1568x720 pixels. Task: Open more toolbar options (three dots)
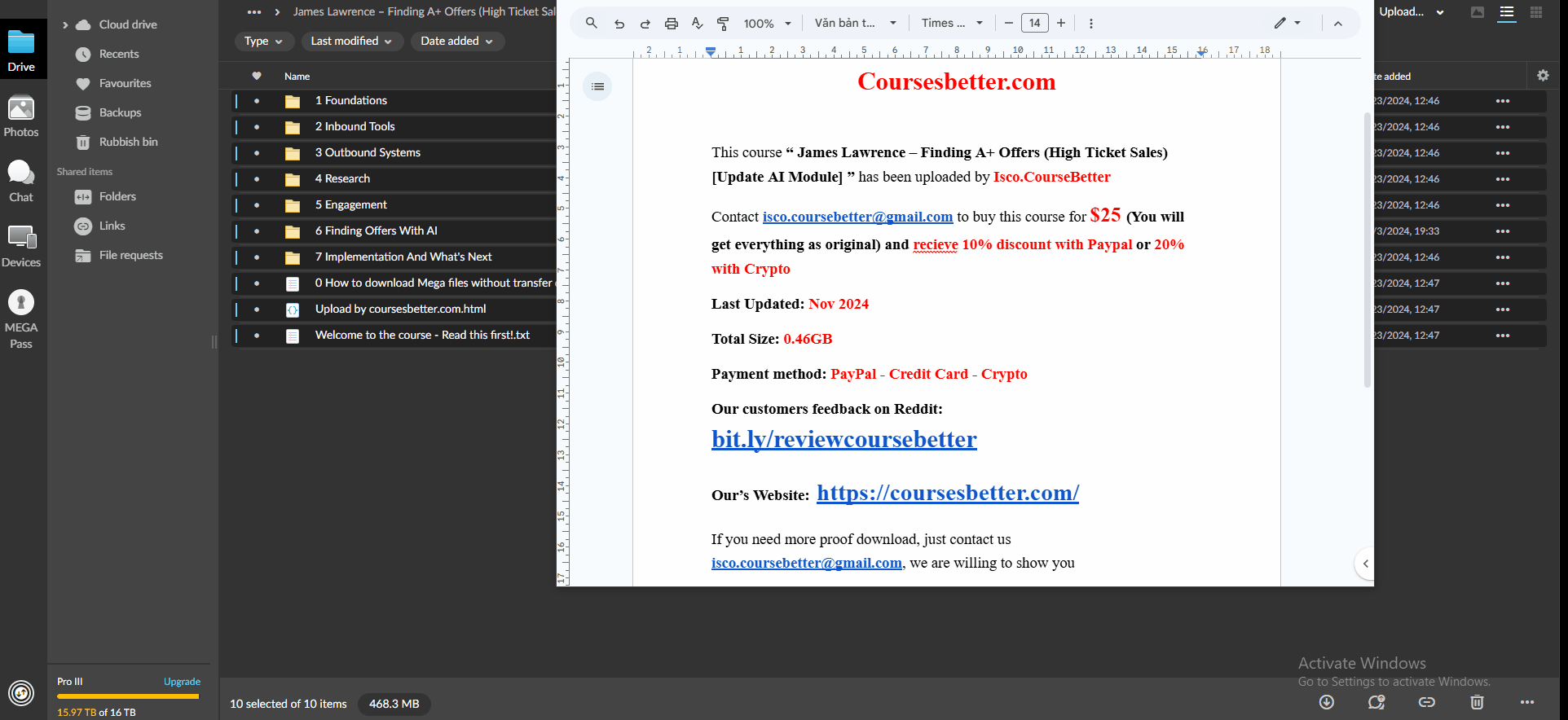[1091, 24]
